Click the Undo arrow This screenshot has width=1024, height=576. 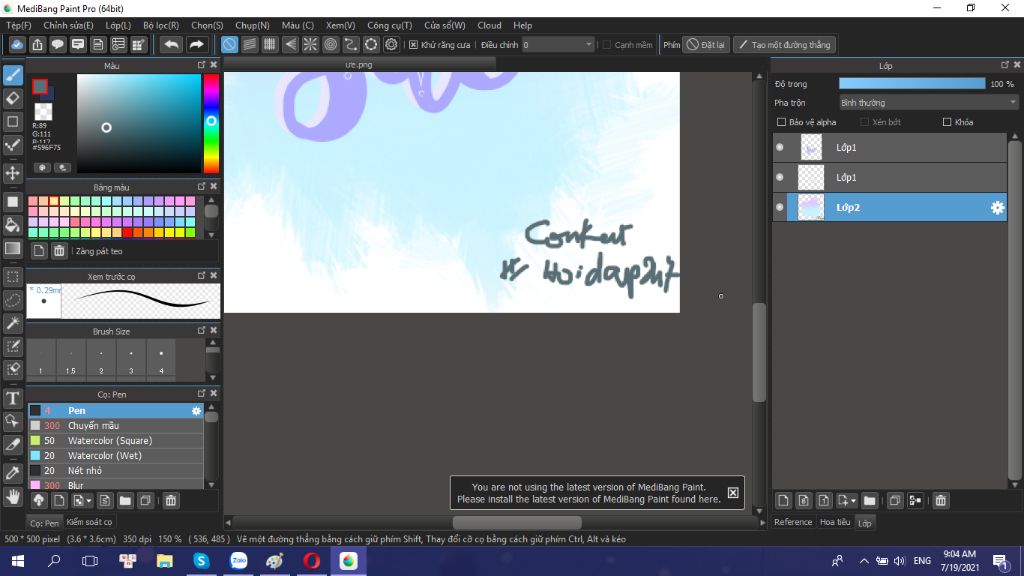(x=171, y=44)
